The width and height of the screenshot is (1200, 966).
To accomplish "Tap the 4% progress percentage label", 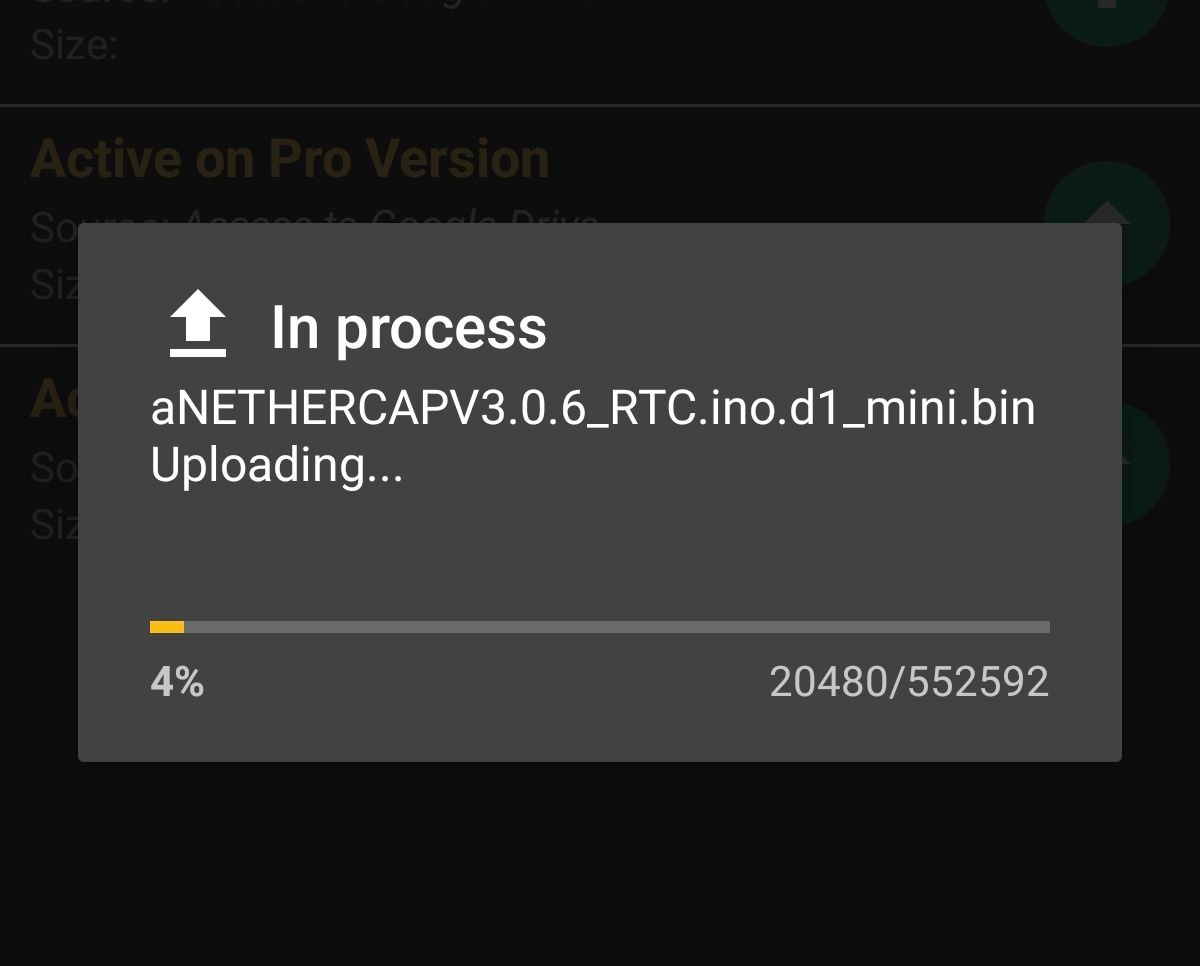I will point(177,683).
